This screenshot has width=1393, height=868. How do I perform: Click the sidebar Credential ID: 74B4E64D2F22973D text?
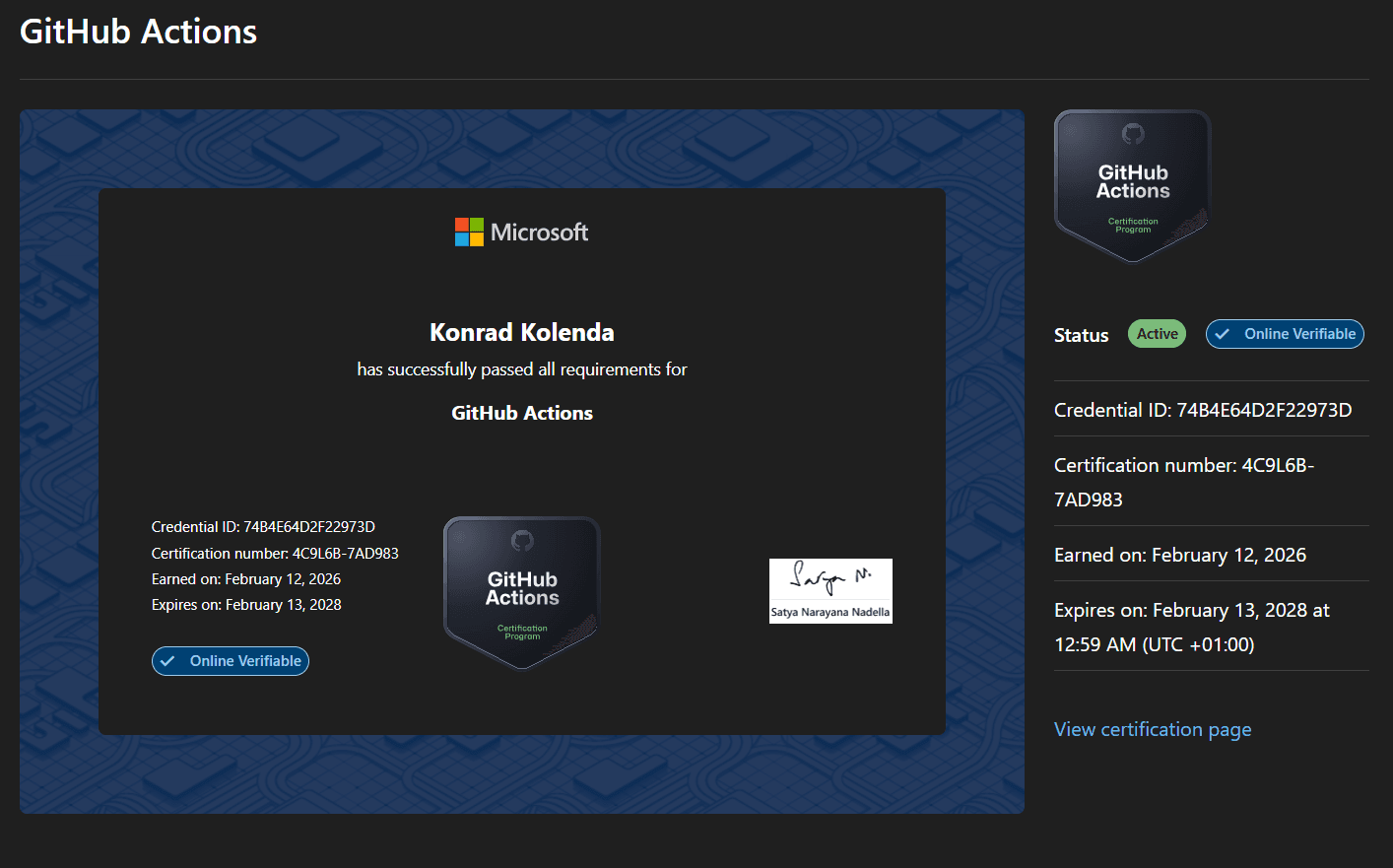click(1203, 410)
